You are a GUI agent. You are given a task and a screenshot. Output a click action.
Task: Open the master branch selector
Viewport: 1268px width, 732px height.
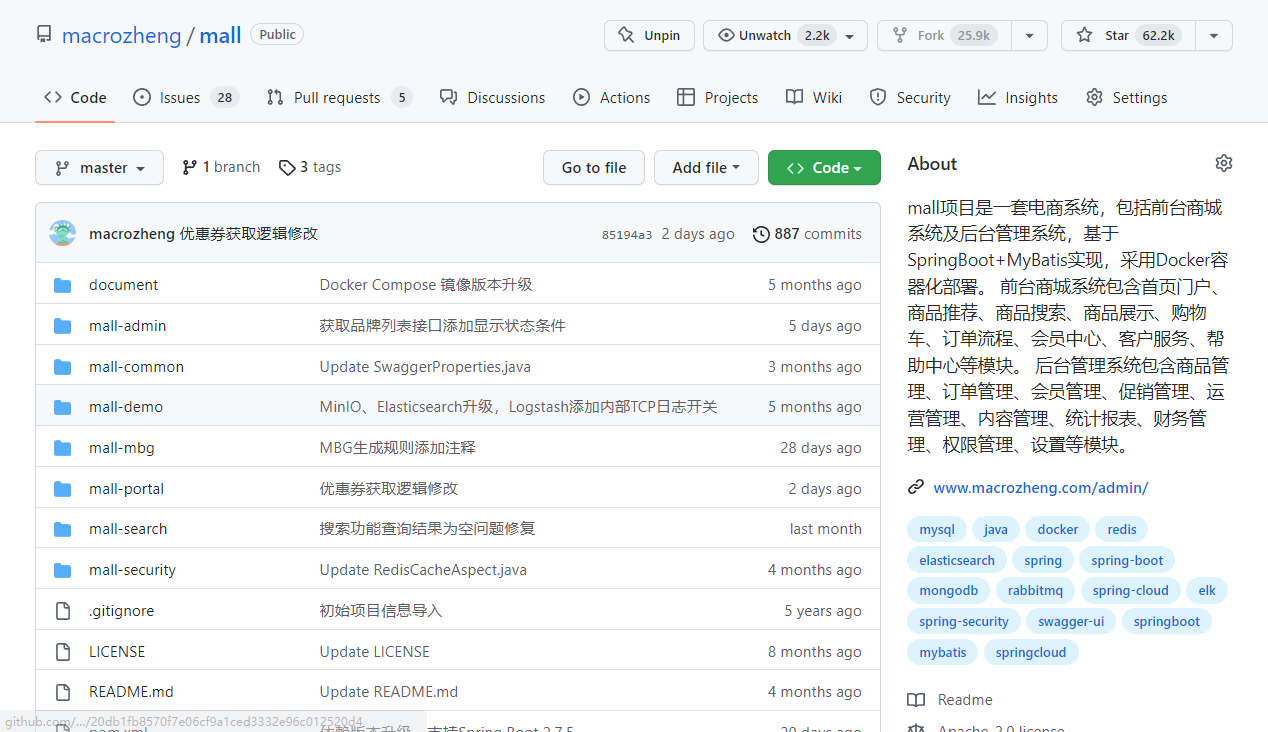[99, 168]
